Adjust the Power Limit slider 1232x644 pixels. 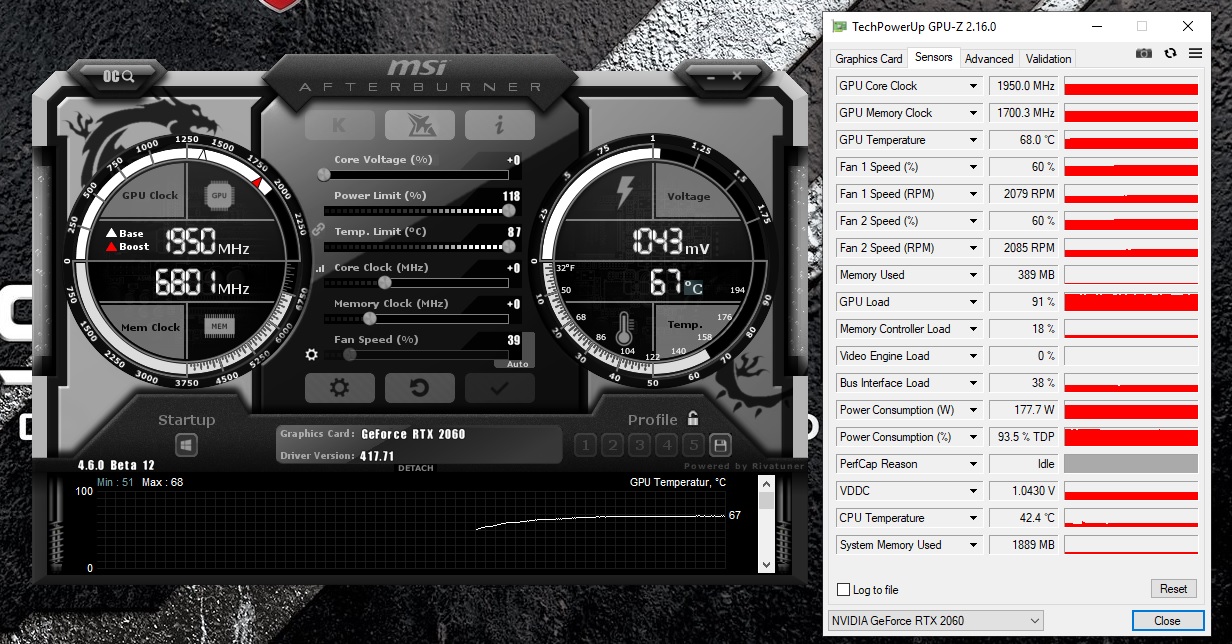click(x=417, y=210)
